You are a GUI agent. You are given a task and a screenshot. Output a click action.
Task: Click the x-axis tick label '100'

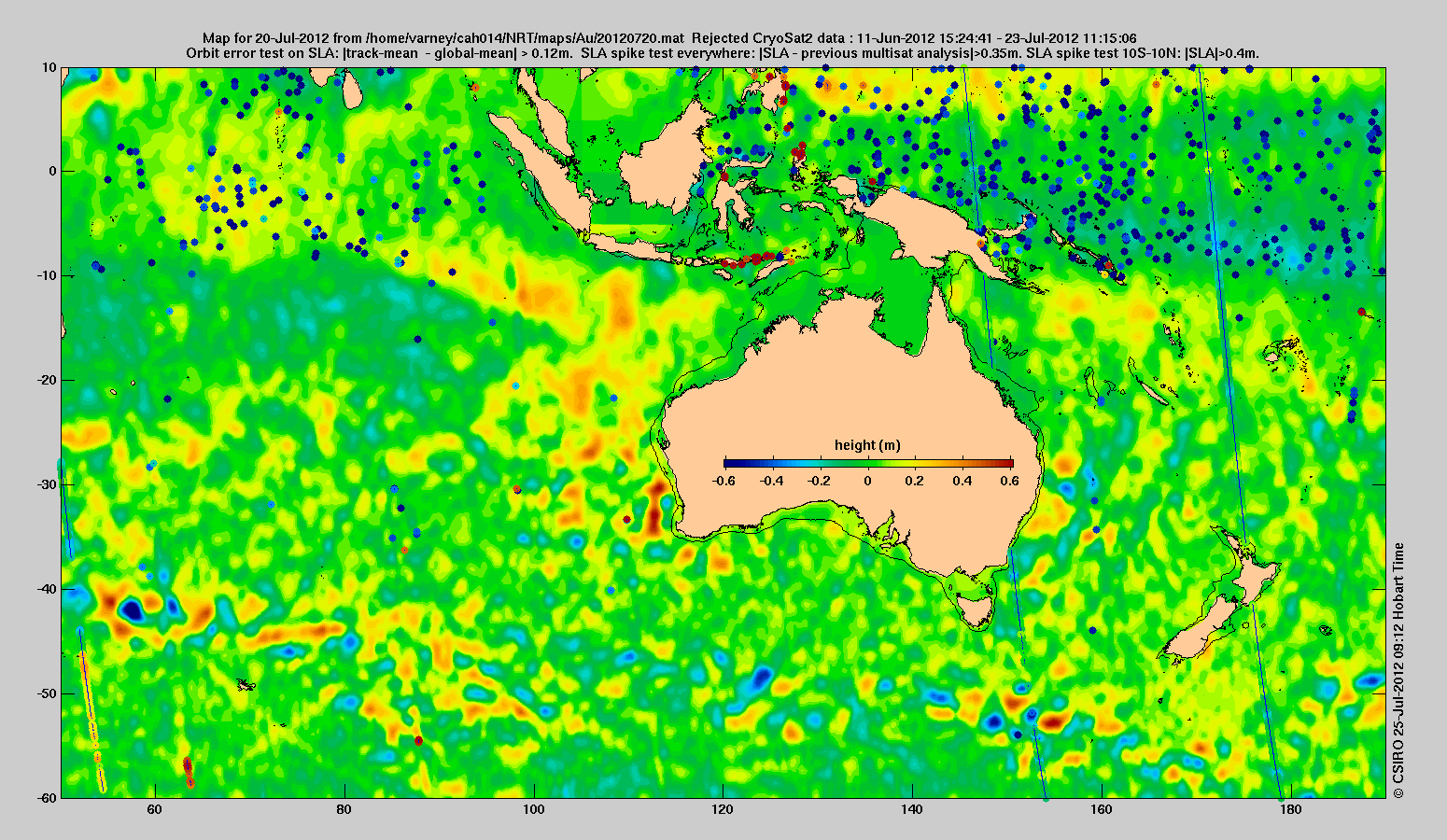tap(534, 809)
